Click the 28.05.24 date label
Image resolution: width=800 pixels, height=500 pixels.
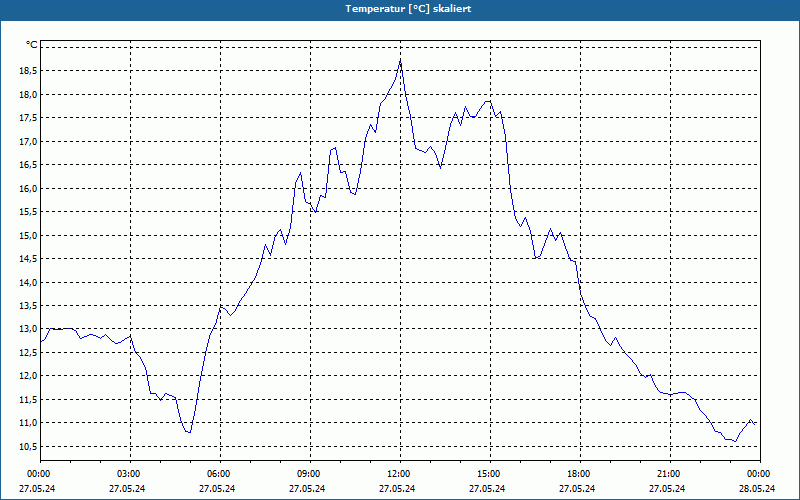pyautogui.click(x=757, y=488)
